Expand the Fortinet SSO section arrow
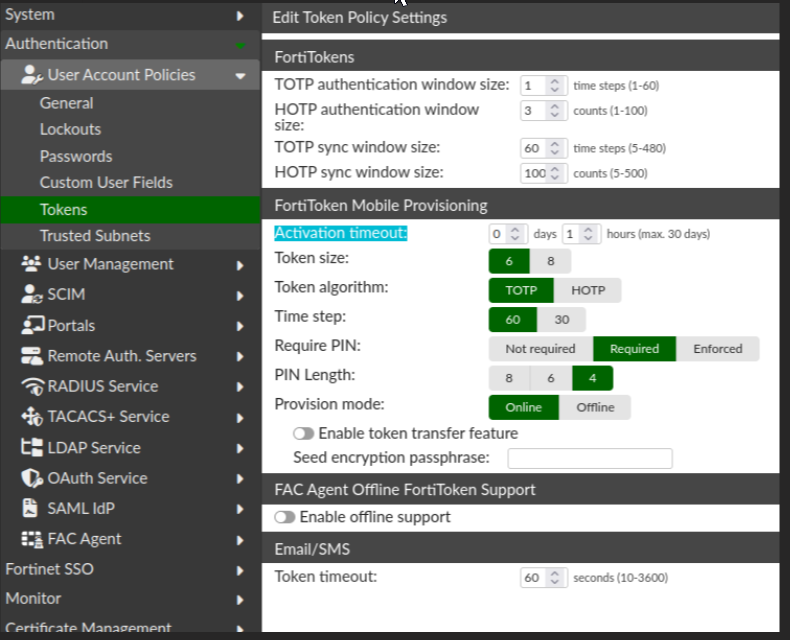The height and width of the screenshot is (640, 790). pos(240,570)
